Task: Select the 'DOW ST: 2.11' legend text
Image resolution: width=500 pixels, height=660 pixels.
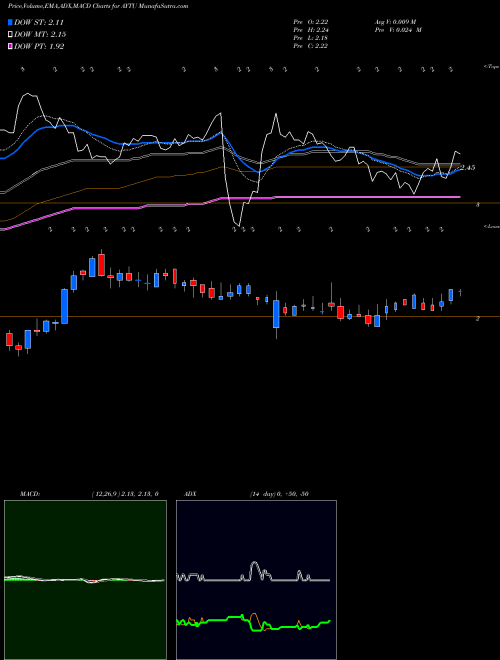Action: coord(39,22)
